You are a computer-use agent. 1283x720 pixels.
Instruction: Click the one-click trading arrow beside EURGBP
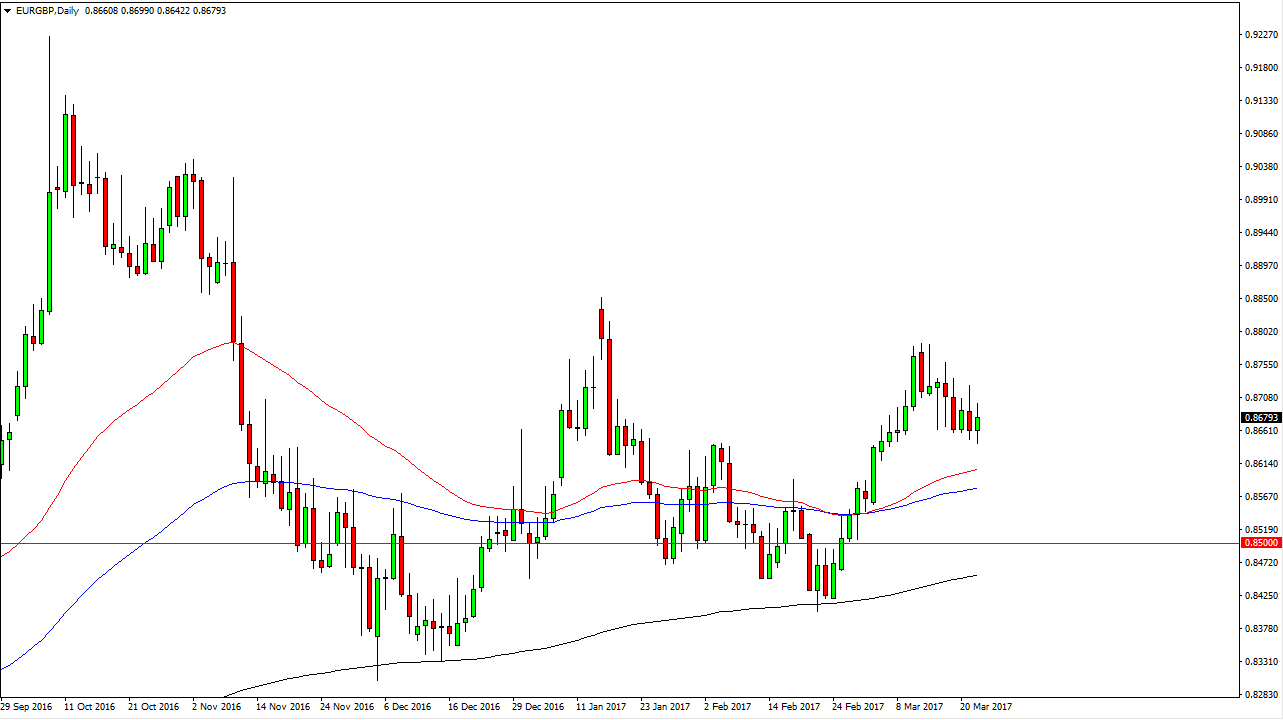(x=8, y=10)
